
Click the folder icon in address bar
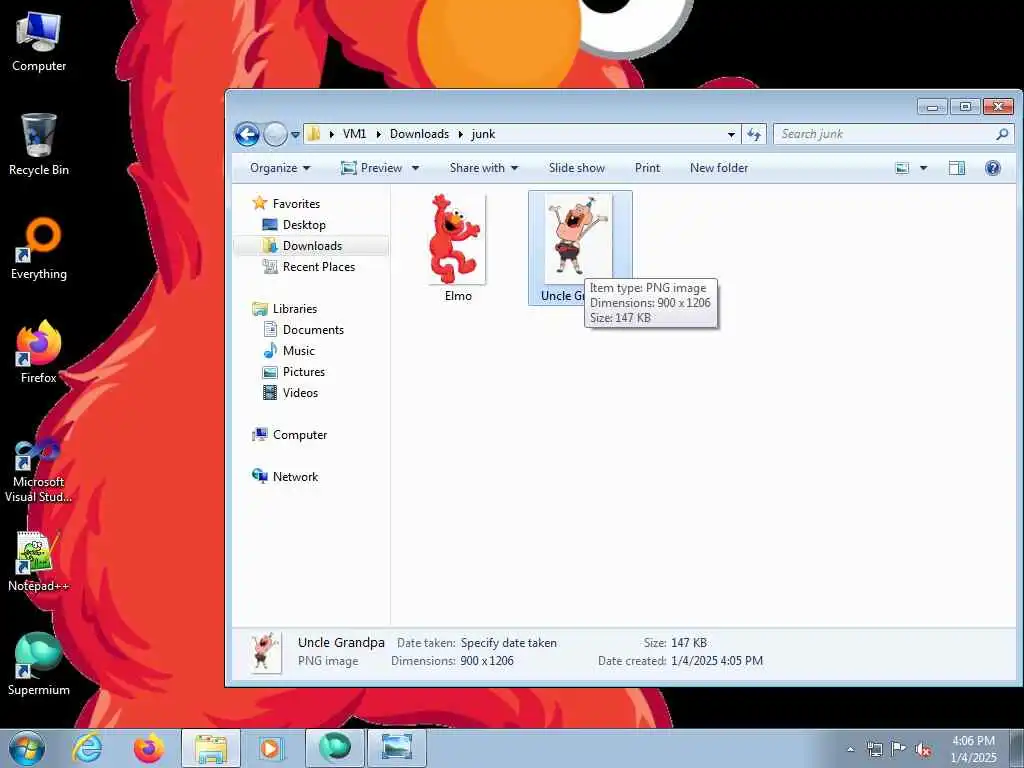(313, 134)
